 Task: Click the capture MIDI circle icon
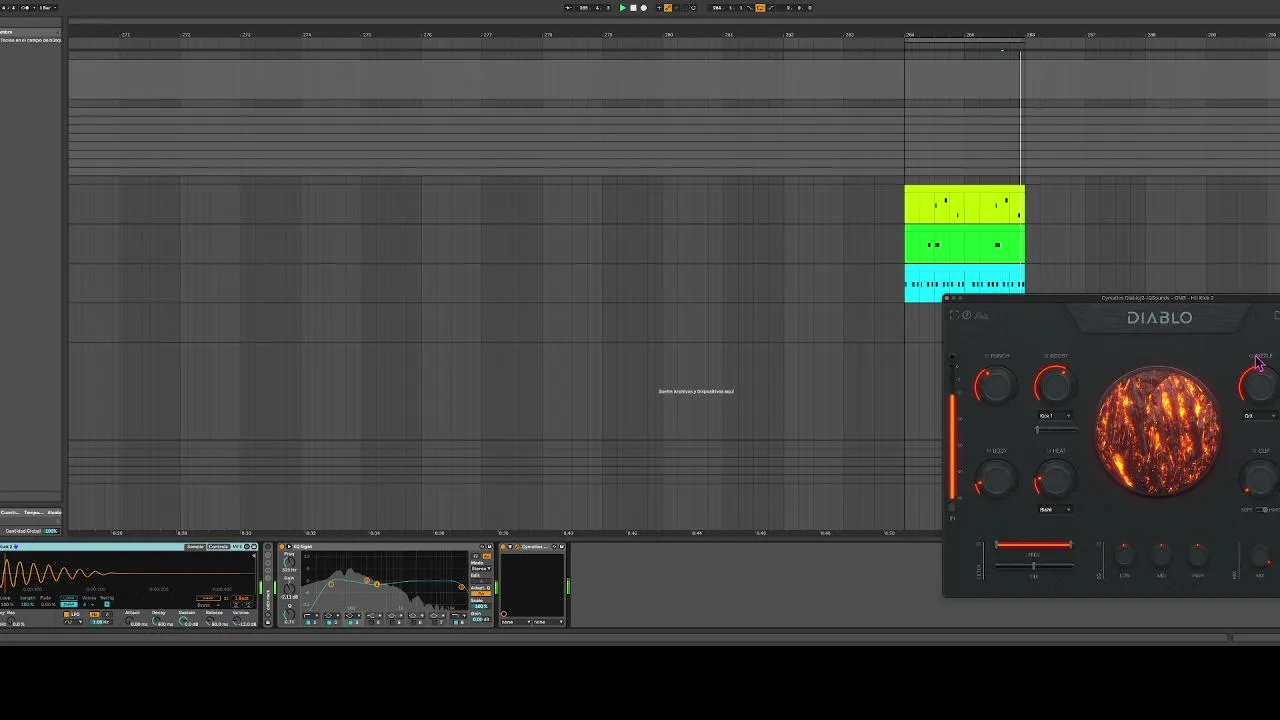[693, 8]
